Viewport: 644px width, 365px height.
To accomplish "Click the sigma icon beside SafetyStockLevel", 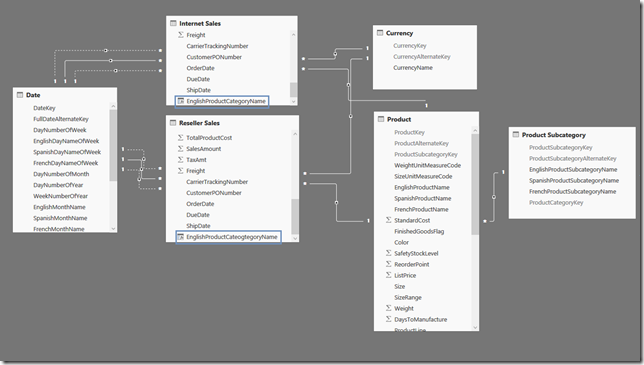I will click(x=389, y=253).
